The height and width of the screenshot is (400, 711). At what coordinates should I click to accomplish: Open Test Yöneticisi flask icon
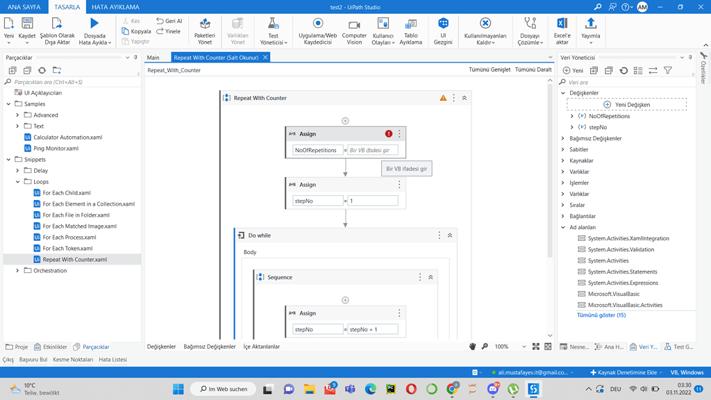[273, 24]
